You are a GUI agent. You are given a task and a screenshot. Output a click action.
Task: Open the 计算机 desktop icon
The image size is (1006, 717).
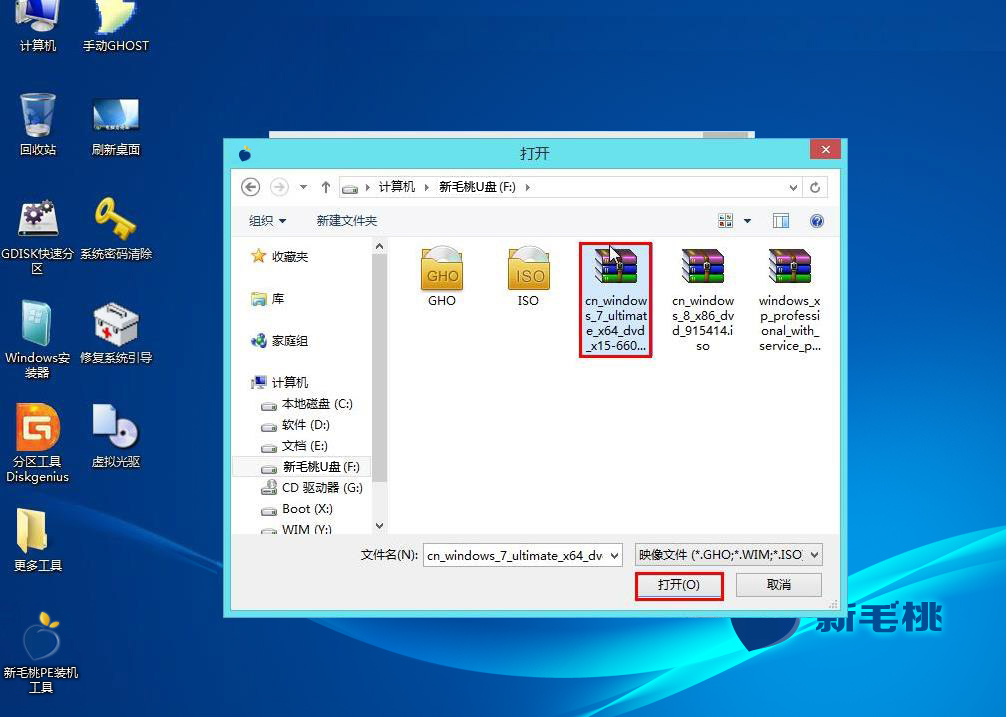click(x=37, y=26)
